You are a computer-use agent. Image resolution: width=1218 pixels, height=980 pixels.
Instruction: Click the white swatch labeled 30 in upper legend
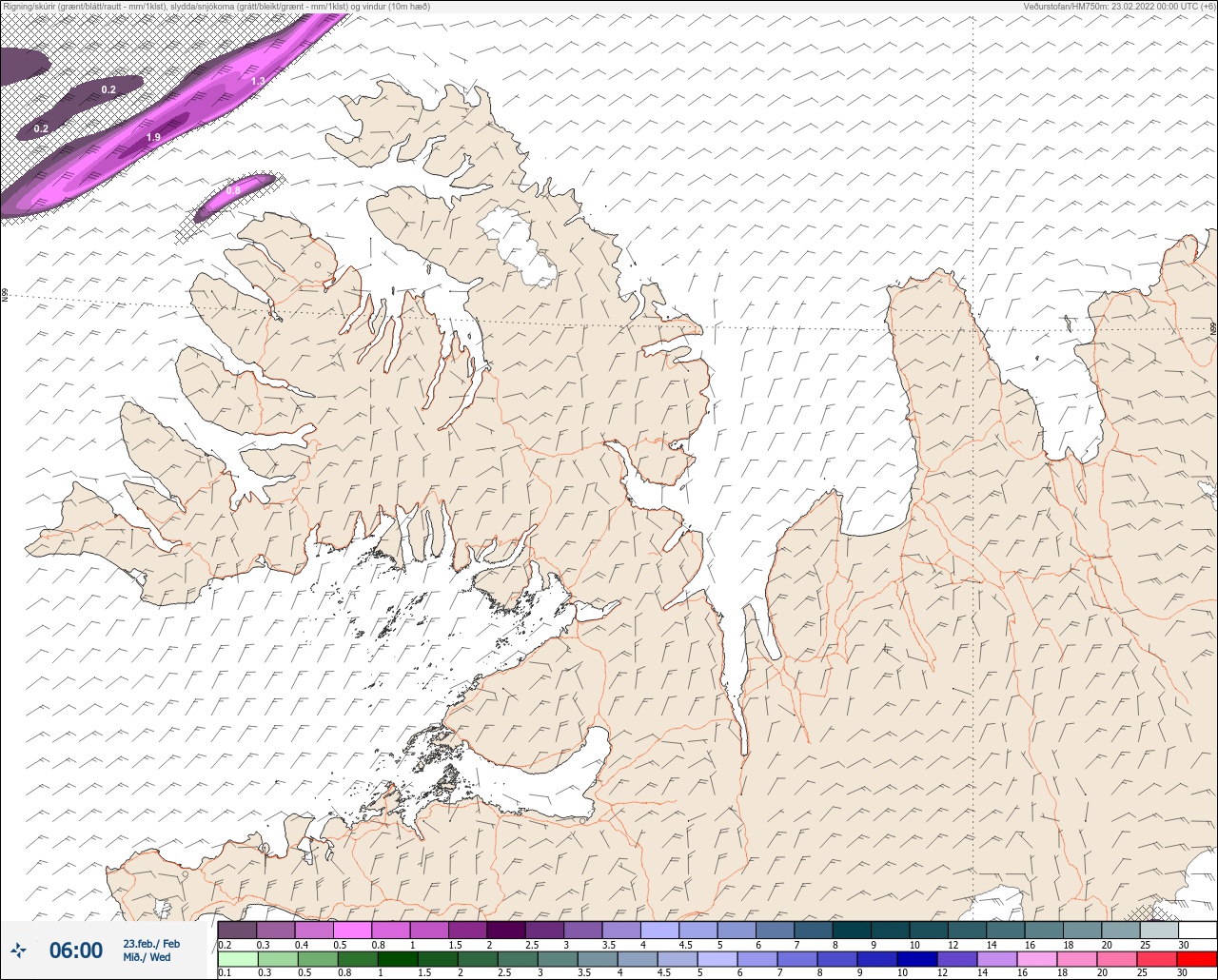pyautogui.click(x=1197, y=930)
